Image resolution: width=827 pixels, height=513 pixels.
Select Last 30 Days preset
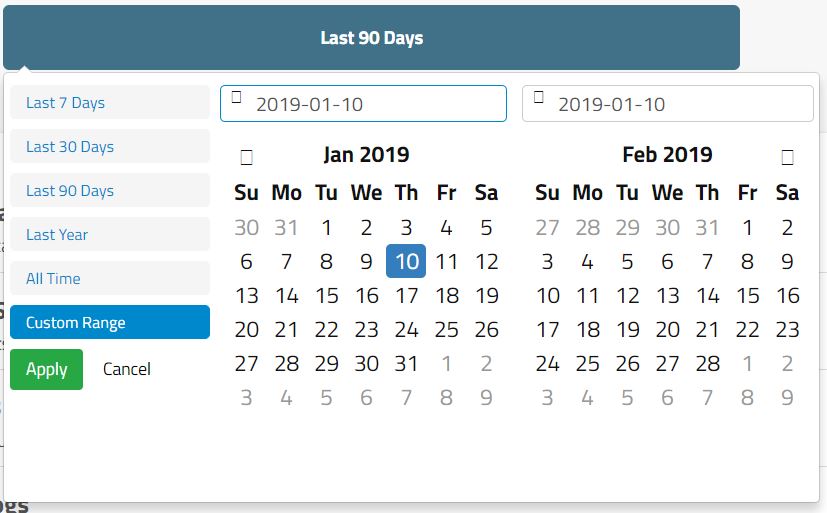coord(110,147)
